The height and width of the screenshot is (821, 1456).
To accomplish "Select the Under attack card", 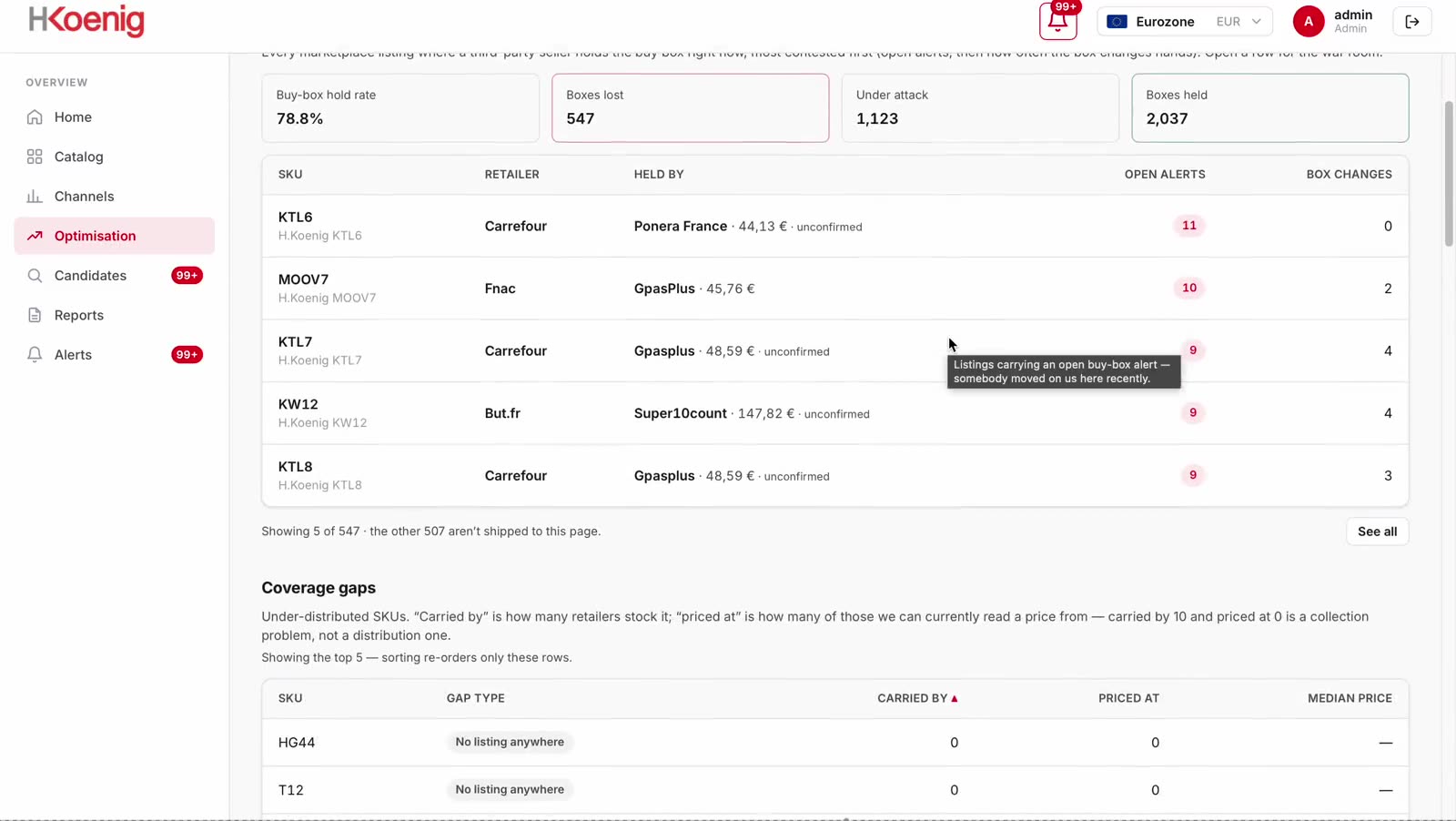I will click(980, 107).
